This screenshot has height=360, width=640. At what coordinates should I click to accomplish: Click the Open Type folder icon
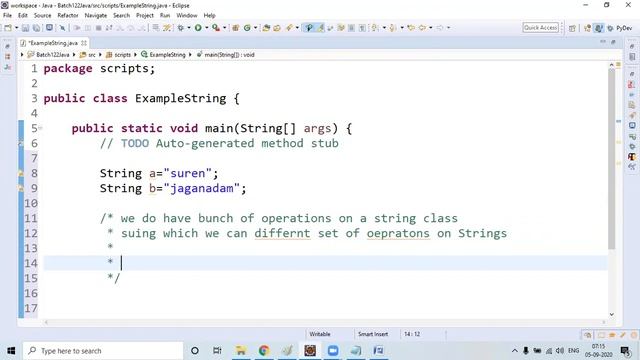[266, 28]
